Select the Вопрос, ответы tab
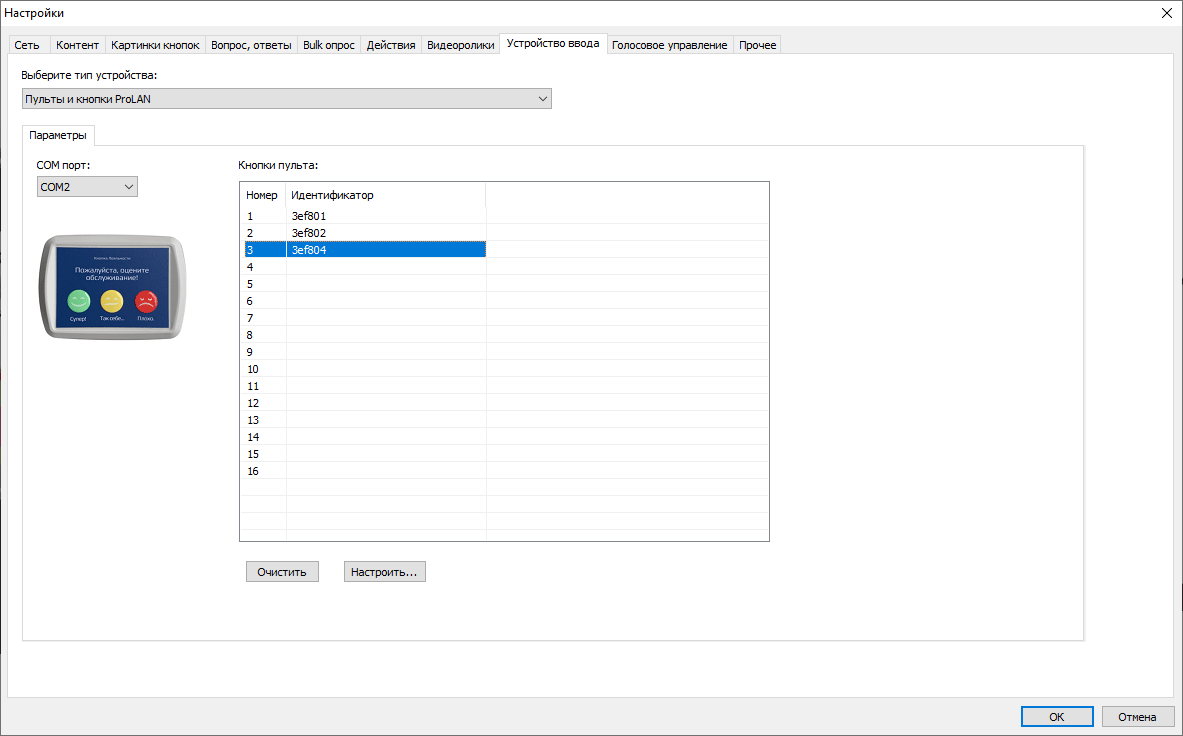The width and height of the screenshot is (1183, 736). pos(251,45)
